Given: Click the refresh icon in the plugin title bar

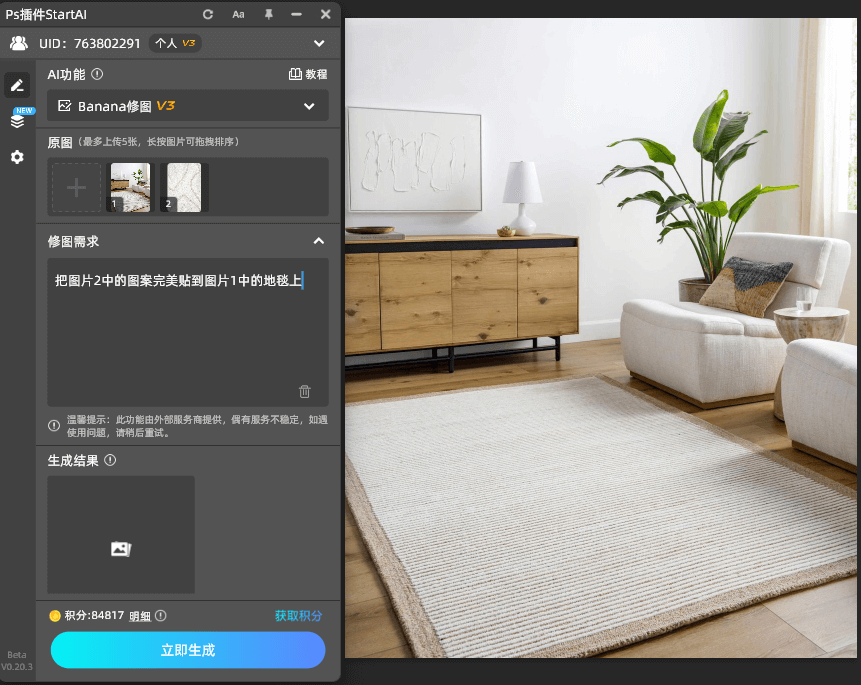Looking at the screenshot, I should click(208, 14).
